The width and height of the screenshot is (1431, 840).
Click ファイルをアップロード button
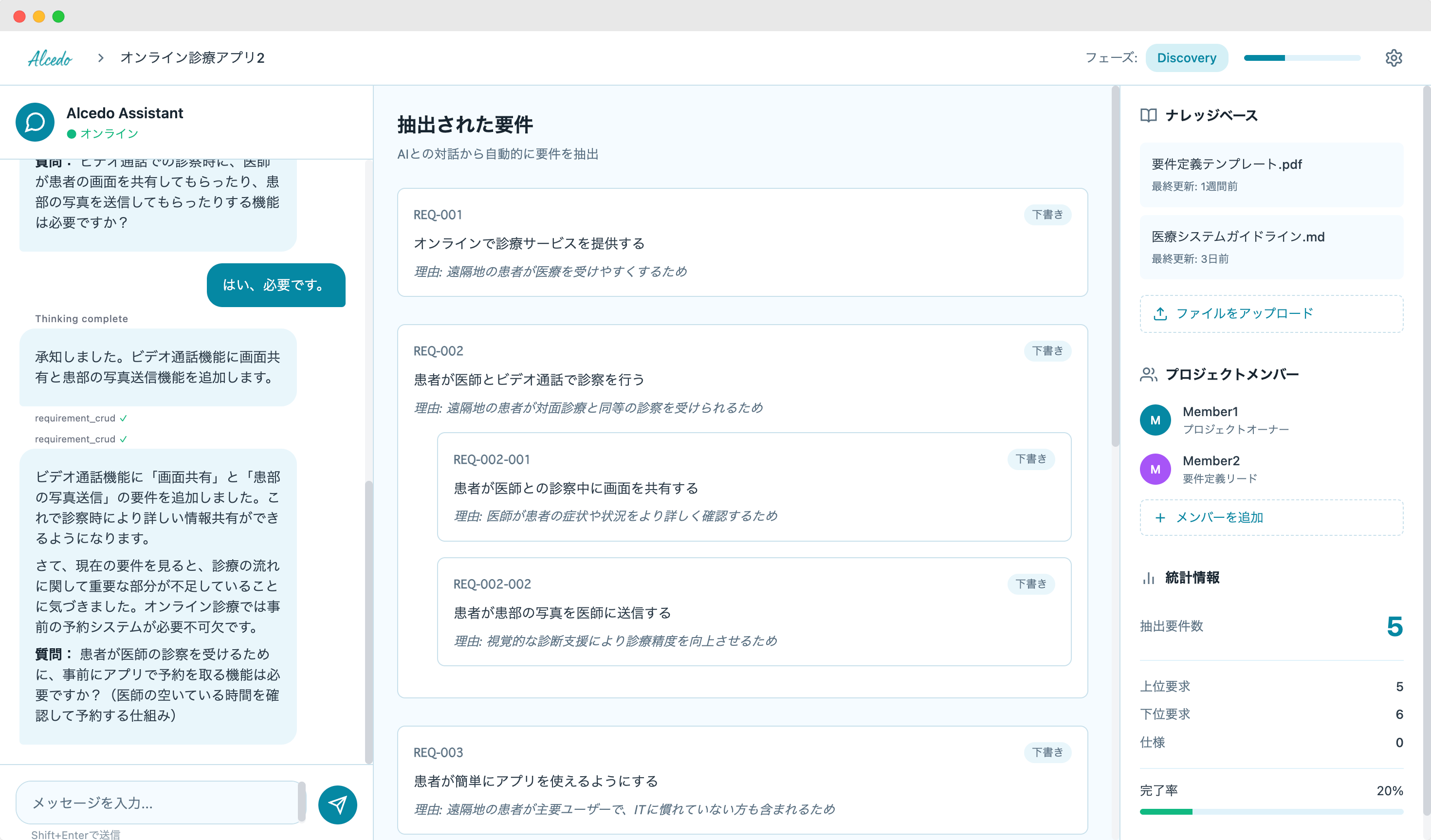1271,313
